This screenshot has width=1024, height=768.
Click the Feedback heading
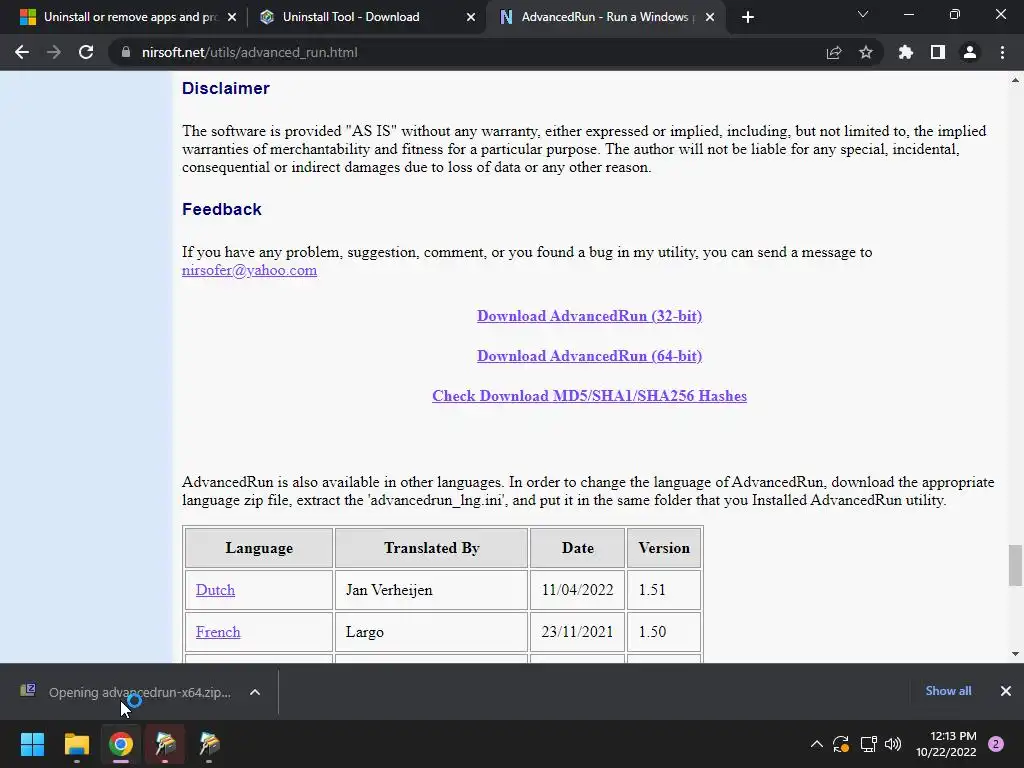tap(221, 209)
